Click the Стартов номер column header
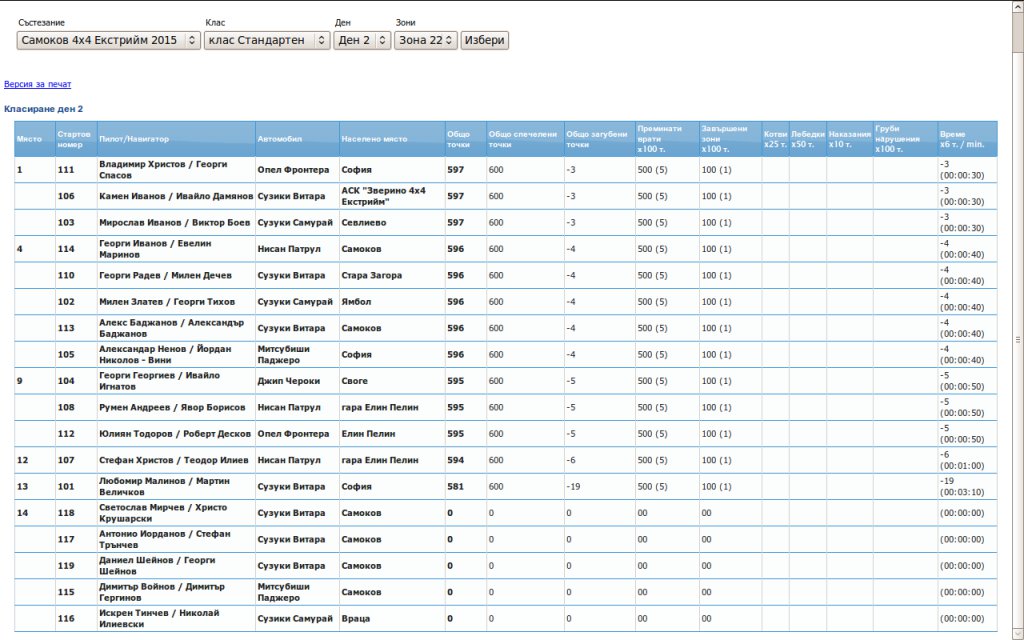This screenshot has height=640, width=1024. 74,139
